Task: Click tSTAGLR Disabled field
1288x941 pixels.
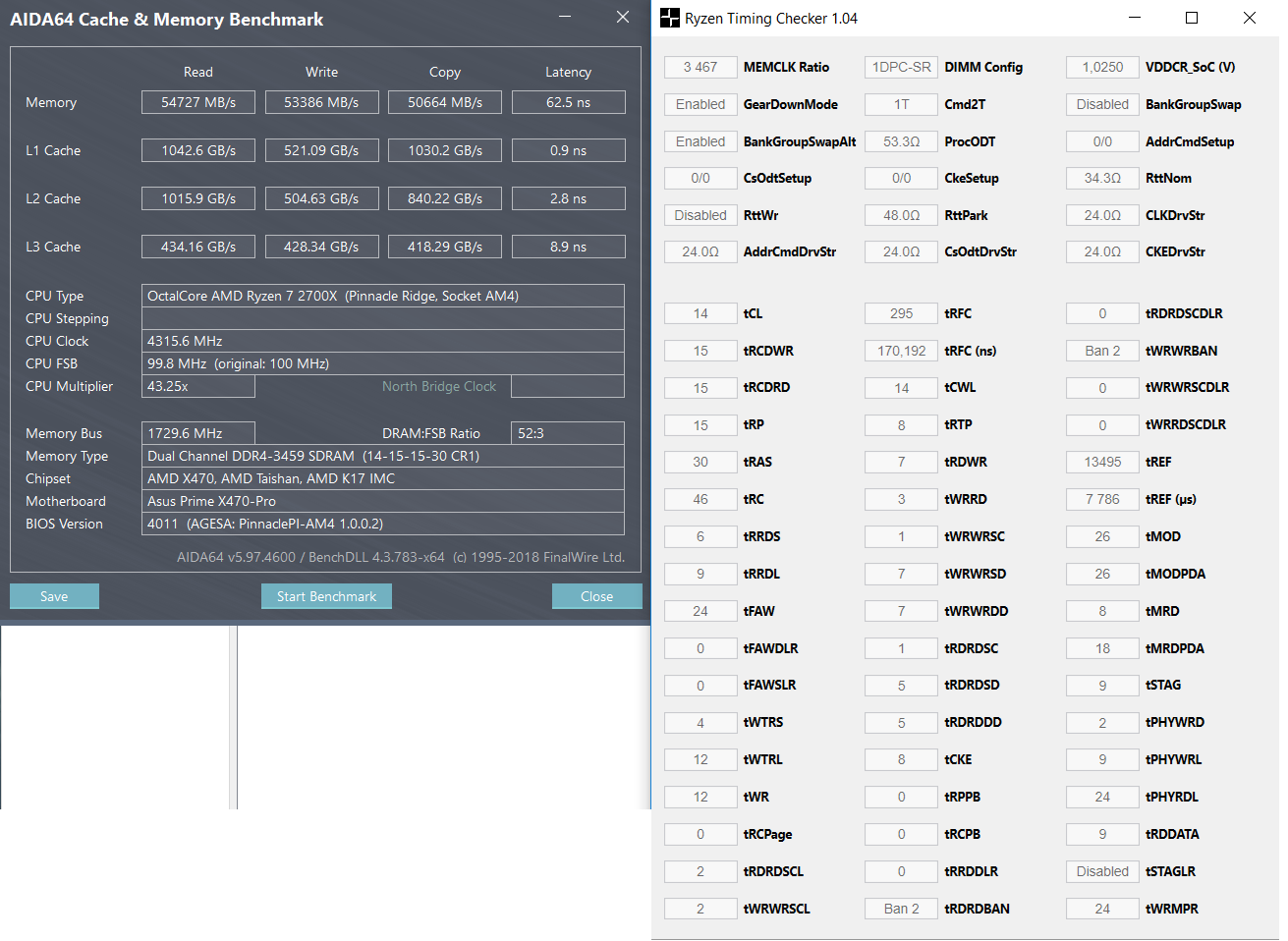Action: point(1102,871)
